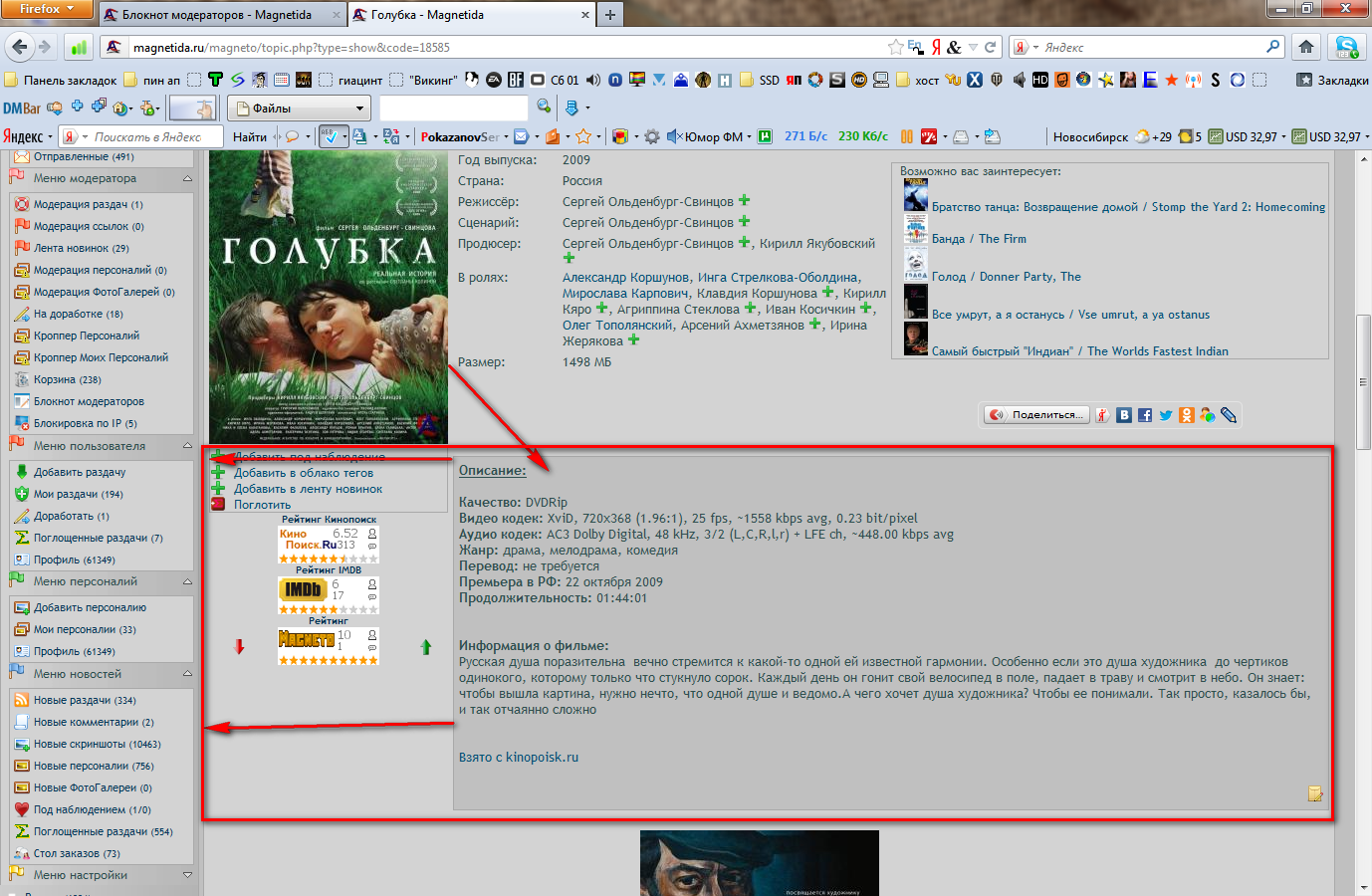Open Панель закладок bookmarks folder
Viewport: 1372px width, 896px height.
pos(61,80)
